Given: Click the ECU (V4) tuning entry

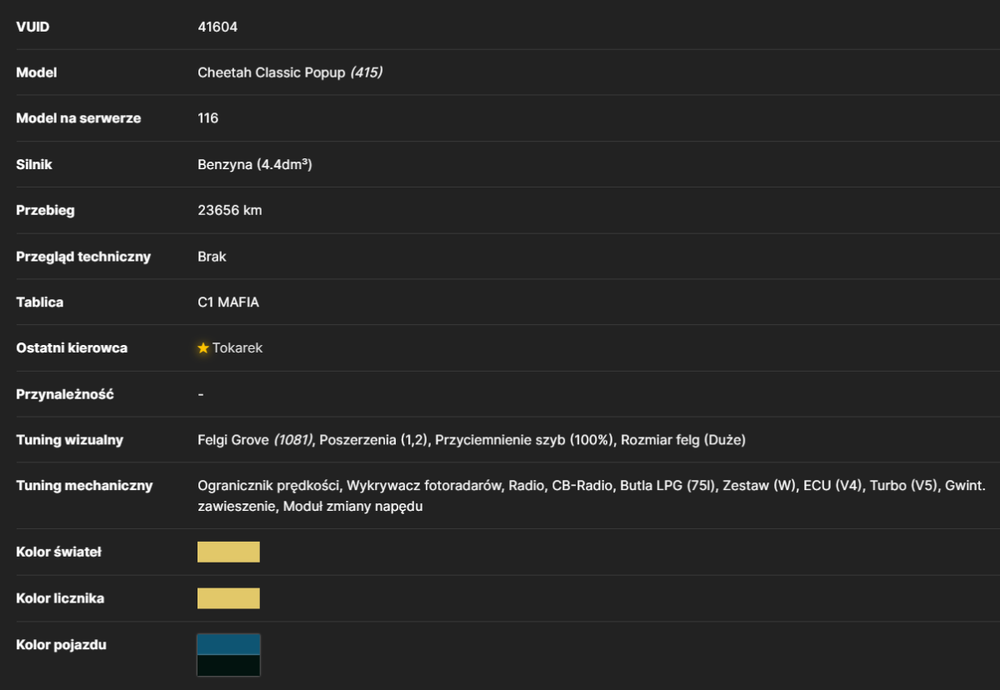Looking at the screenshot, I should [833, 485].
